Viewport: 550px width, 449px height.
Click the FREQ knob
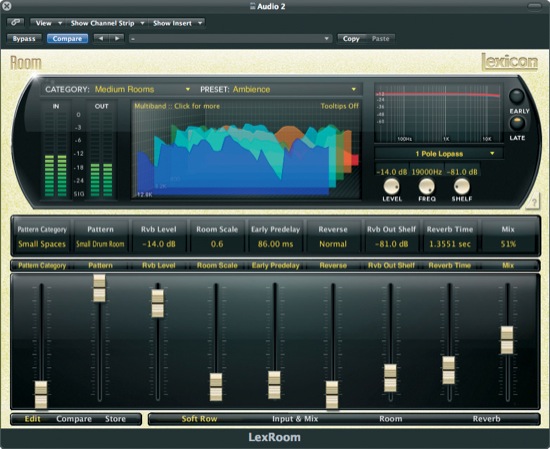click(x=427, y=186)
